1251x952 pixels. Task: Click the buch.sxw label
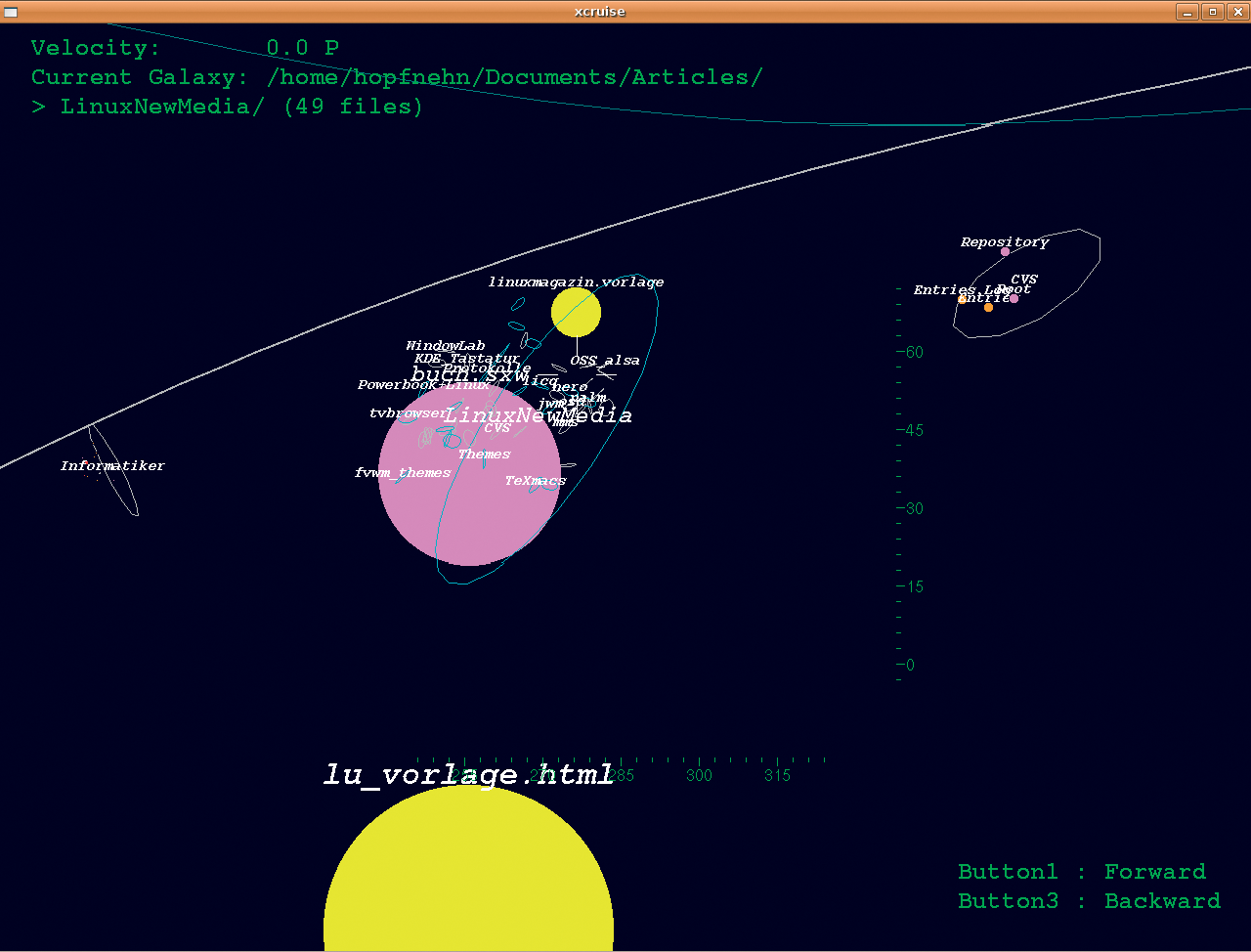click(x=470, y=374)
